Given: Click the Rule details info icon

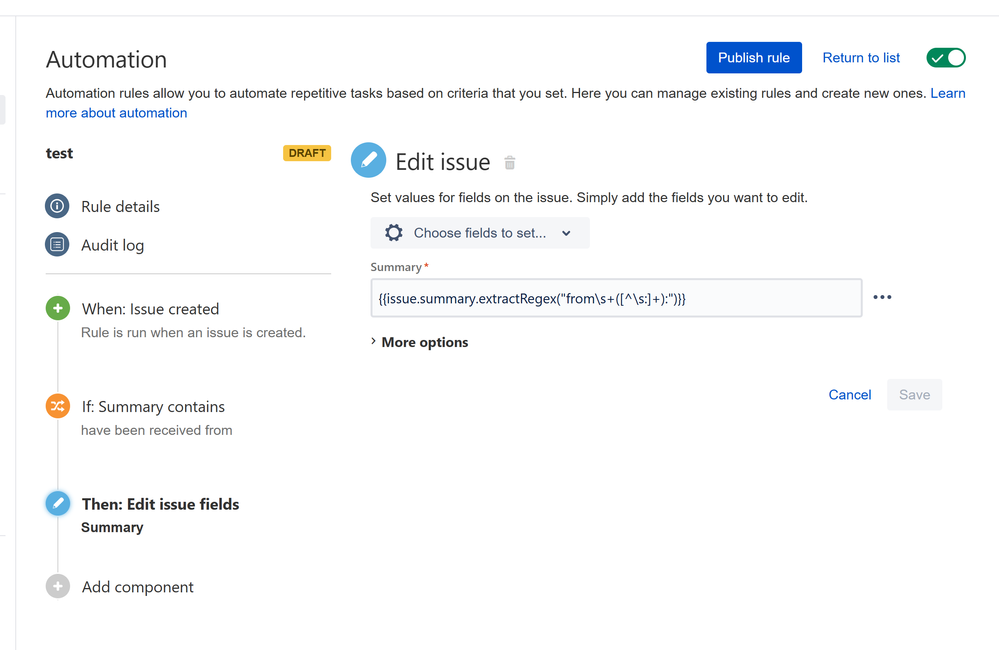Looking at the screenshot, I should (57, 206).
